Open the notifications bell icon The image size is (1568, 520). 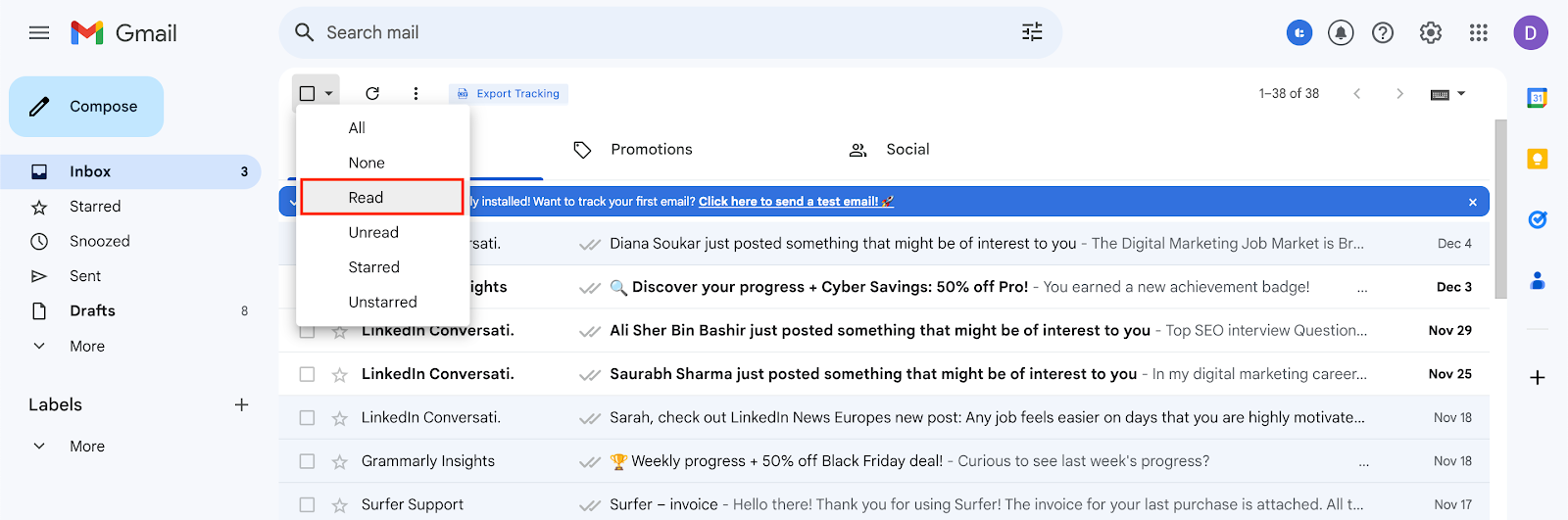(1341, 33)
